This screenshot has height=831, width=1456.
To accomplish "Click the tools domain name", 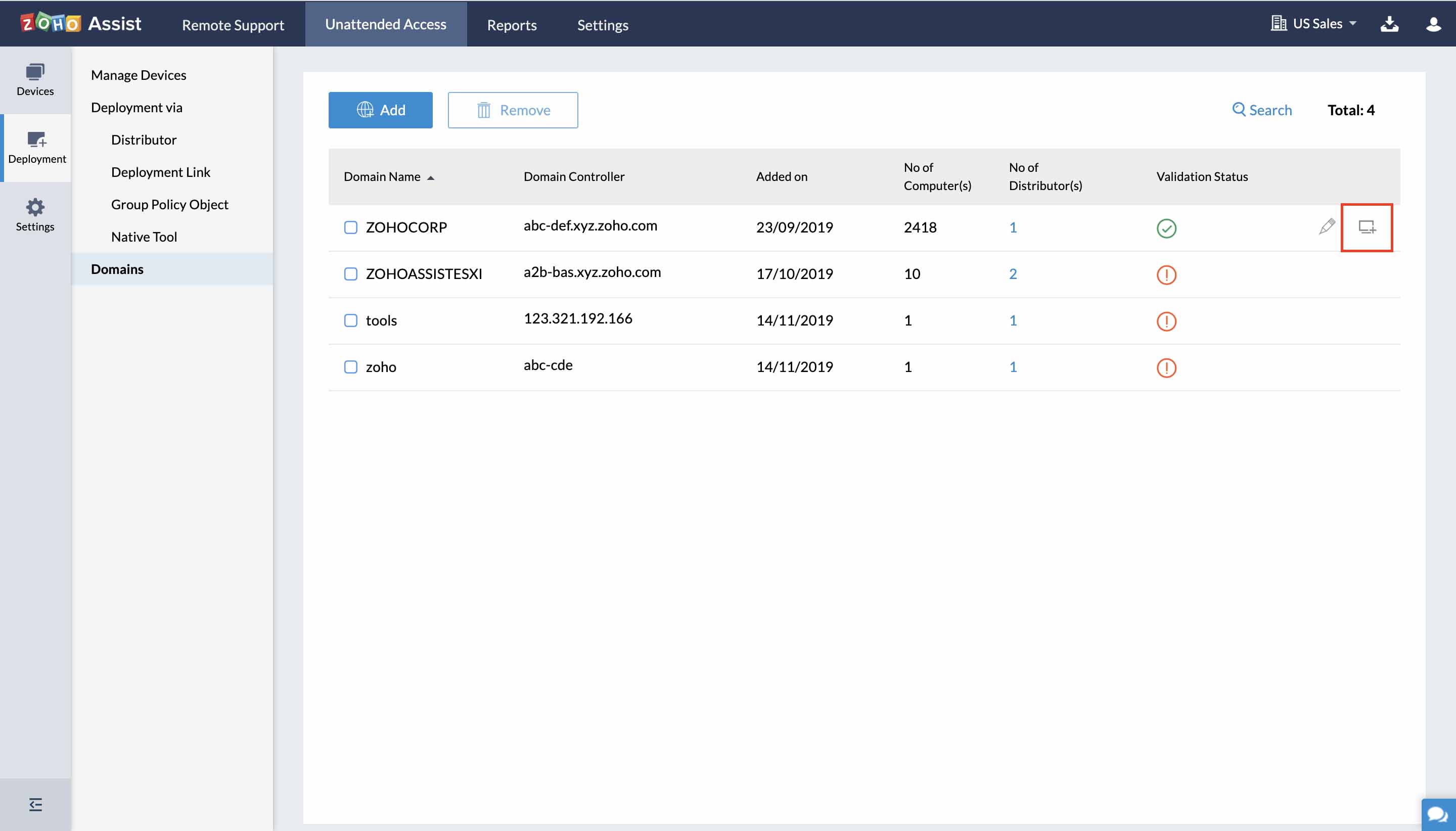I will click(381, 320).
